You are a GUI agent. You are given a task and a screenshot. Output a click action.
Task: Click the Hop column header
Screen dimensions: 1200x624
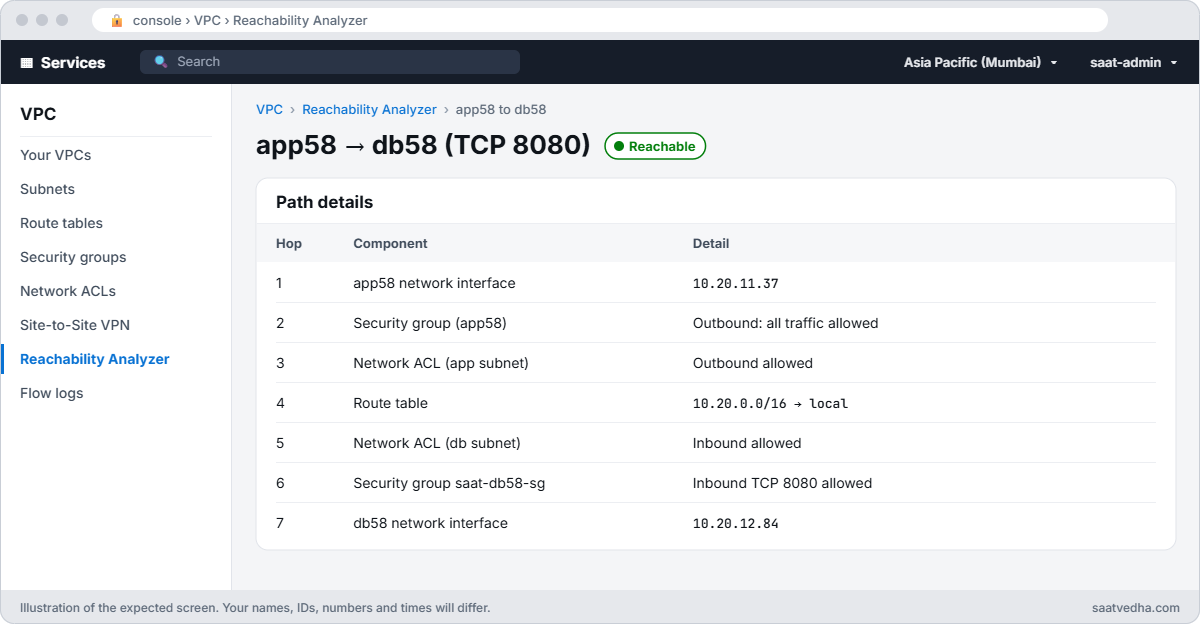(289, 243)
